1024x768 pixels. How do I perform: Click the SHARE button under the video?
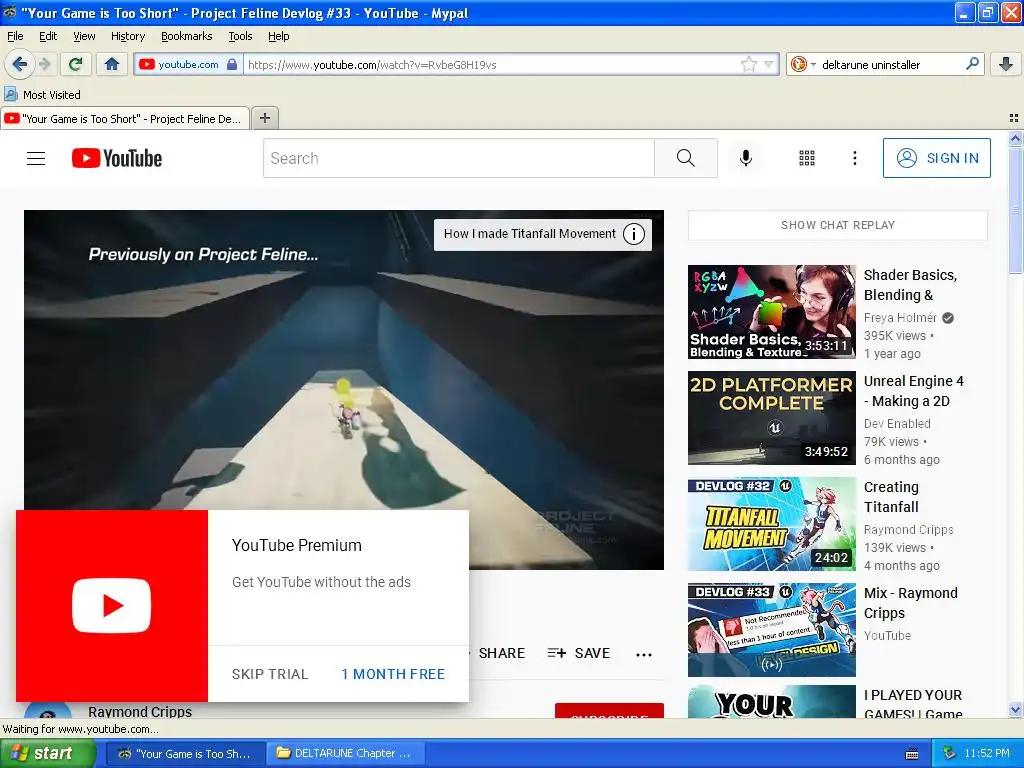(502, 653)
